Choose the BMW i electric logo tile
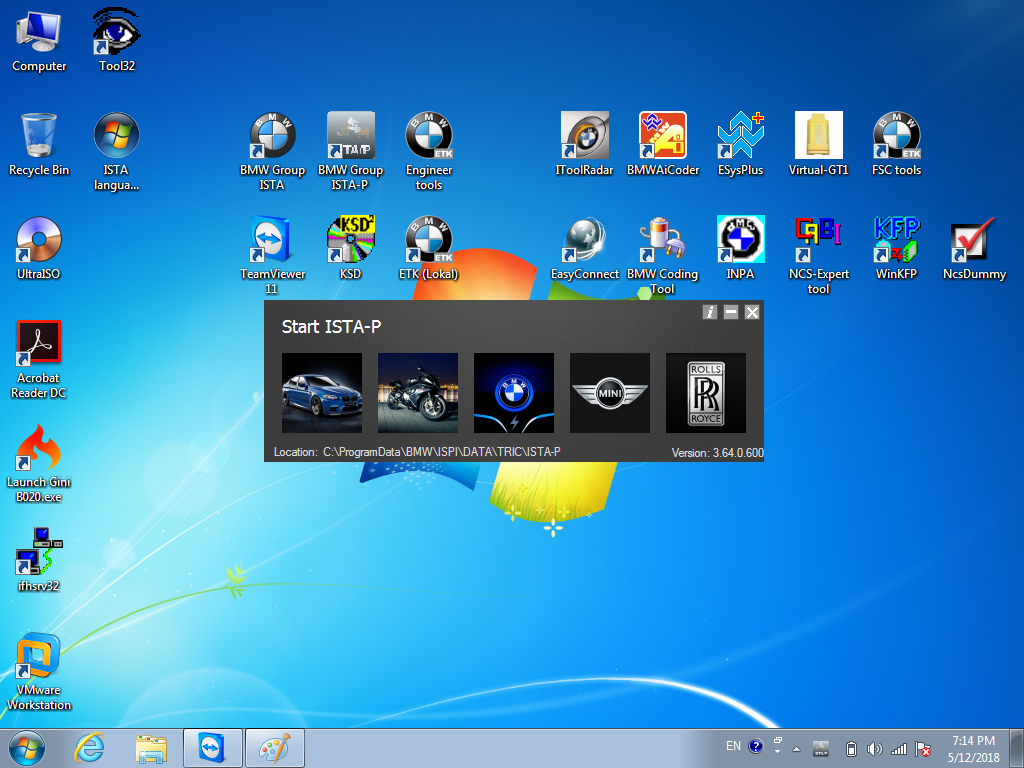This screenshot has height=768, width=1024. pyautogui.click(x=514, y=393)
